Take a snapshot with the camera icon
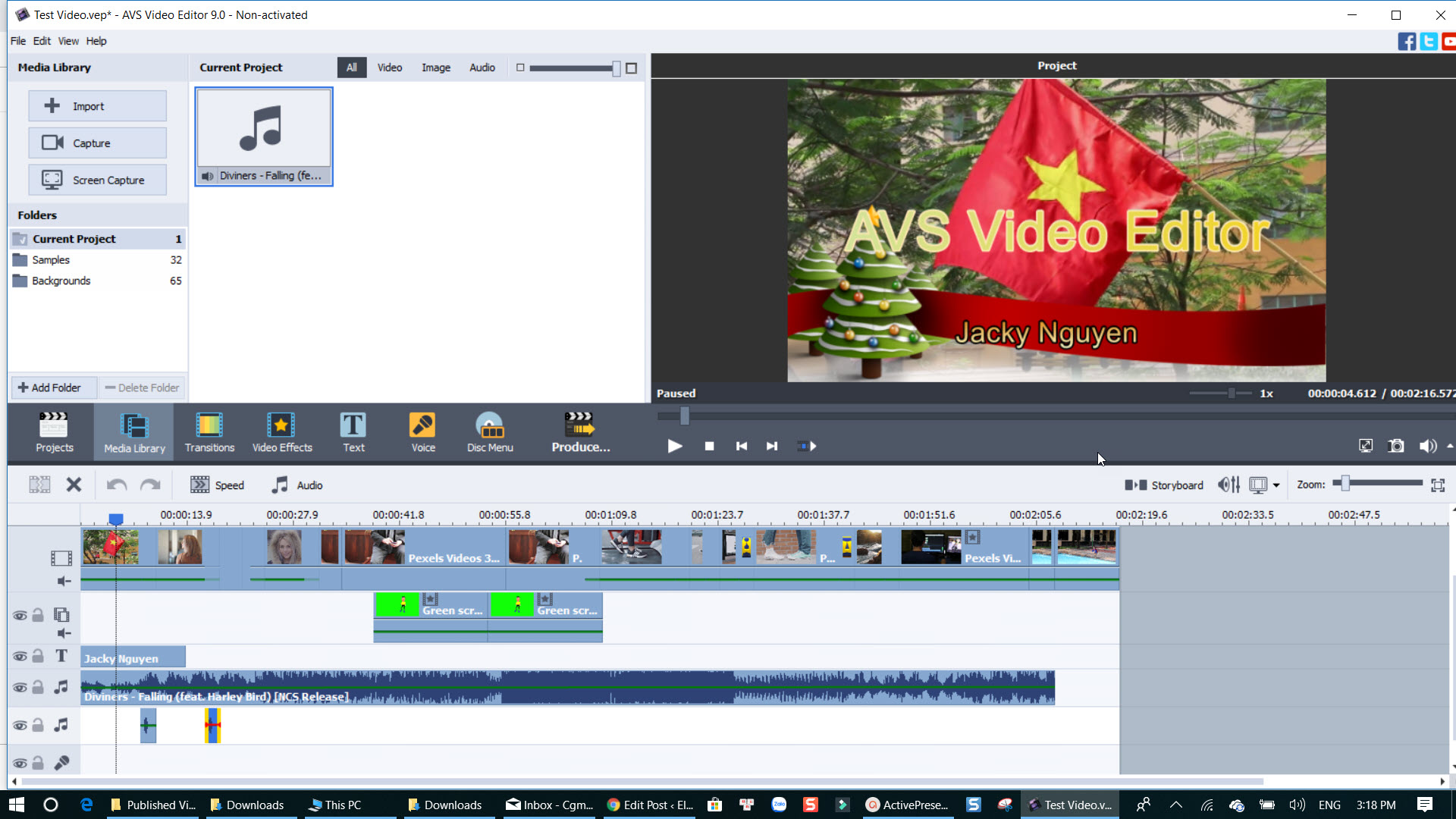This screenshot has width=1456, height=819. tap(1395, 446)
